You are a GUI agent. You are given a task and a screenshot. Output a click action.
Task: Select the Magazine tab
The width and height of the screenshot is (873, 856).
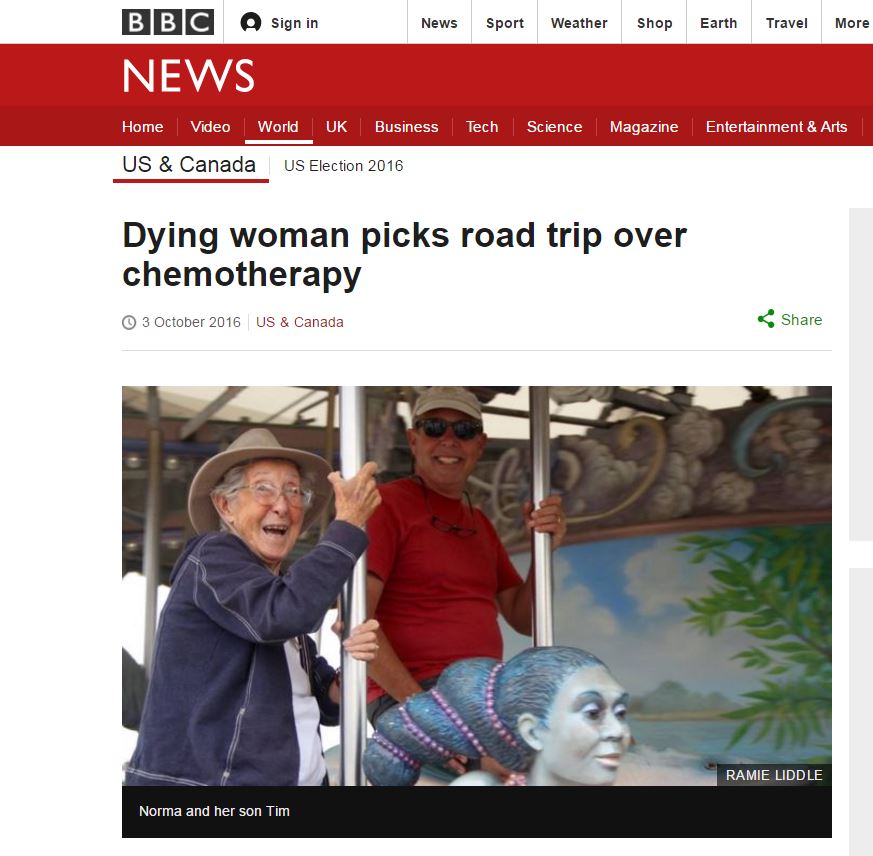(644, 127)
